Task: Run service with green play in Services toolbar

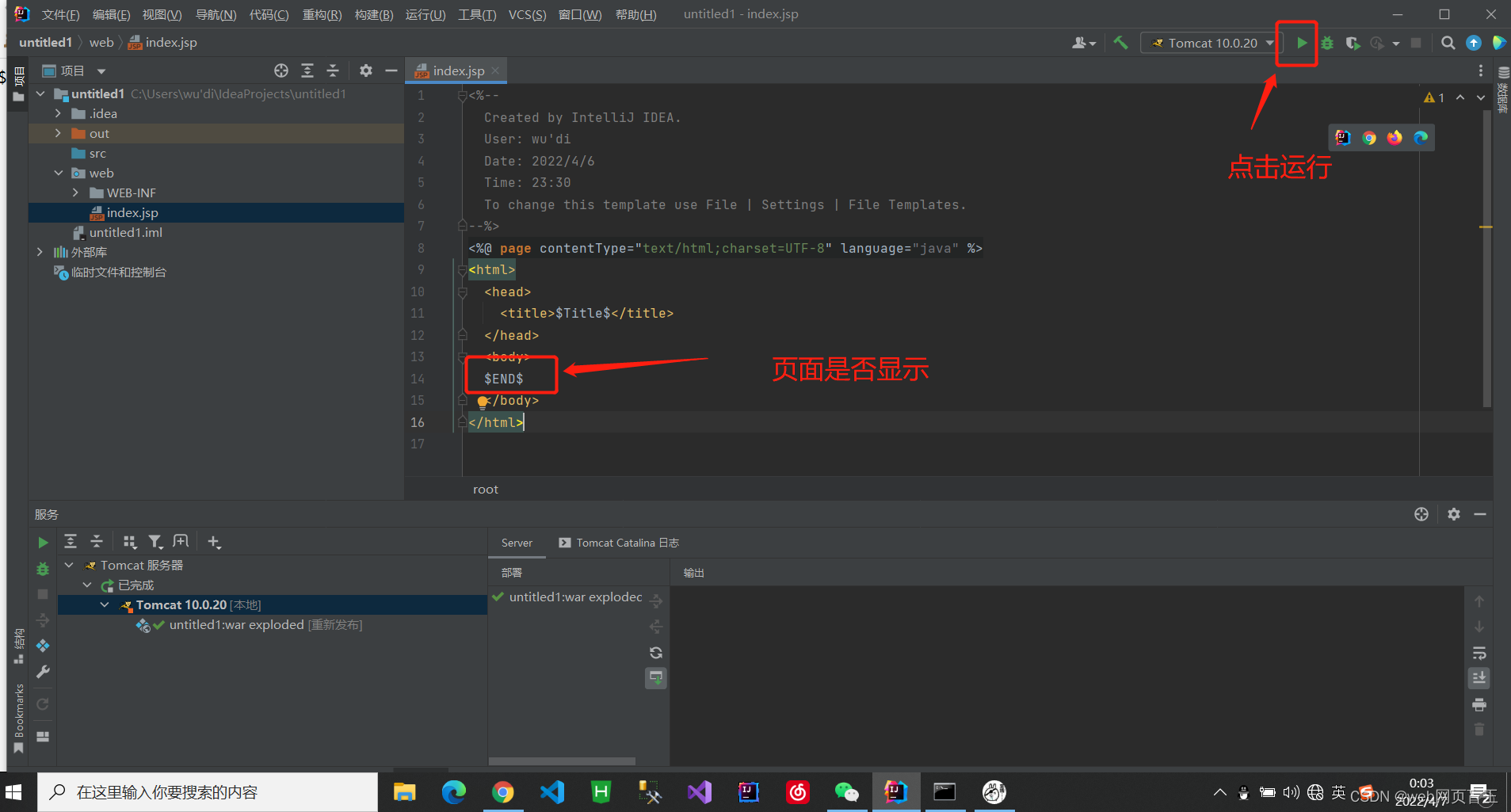Action: [x=43, y=543]
